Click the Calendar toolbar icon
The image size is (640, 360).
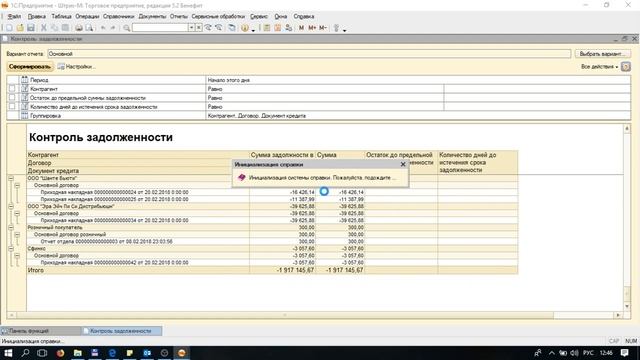pyautogui.click(x=278, y=28)
